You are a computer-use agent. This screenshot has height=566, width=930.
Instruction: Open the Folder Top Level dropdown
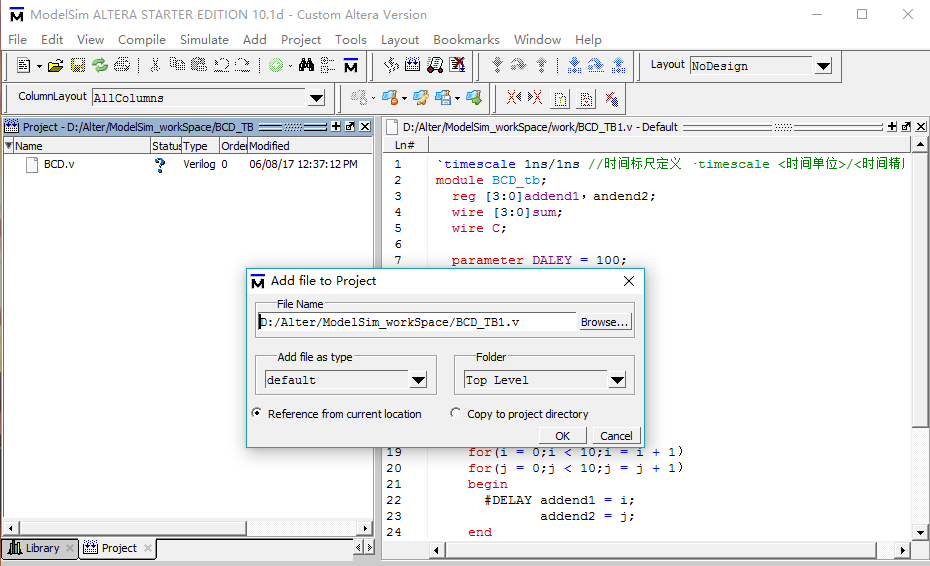tap(617, 380)
